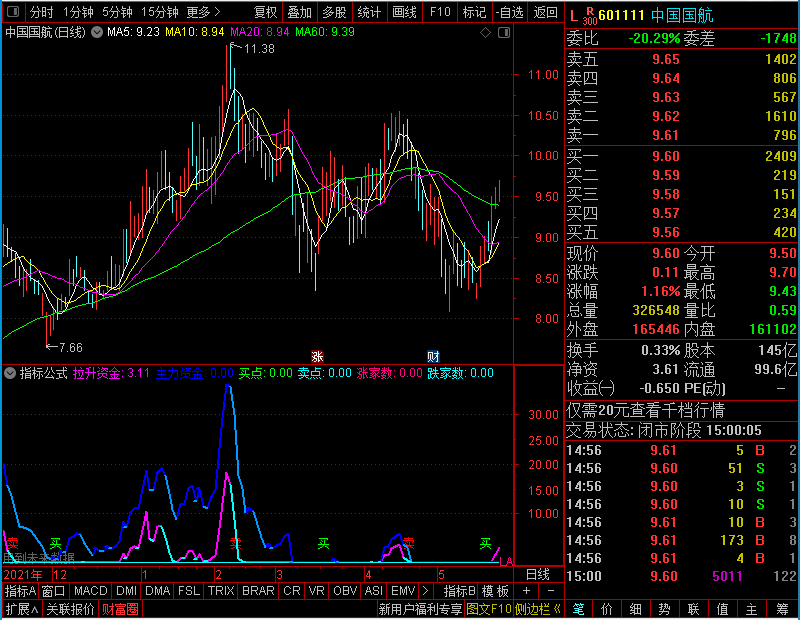The height and width of the screenshot is (620, 800).
Task: Click the 财 marker on the timeline
Action: 433,356
